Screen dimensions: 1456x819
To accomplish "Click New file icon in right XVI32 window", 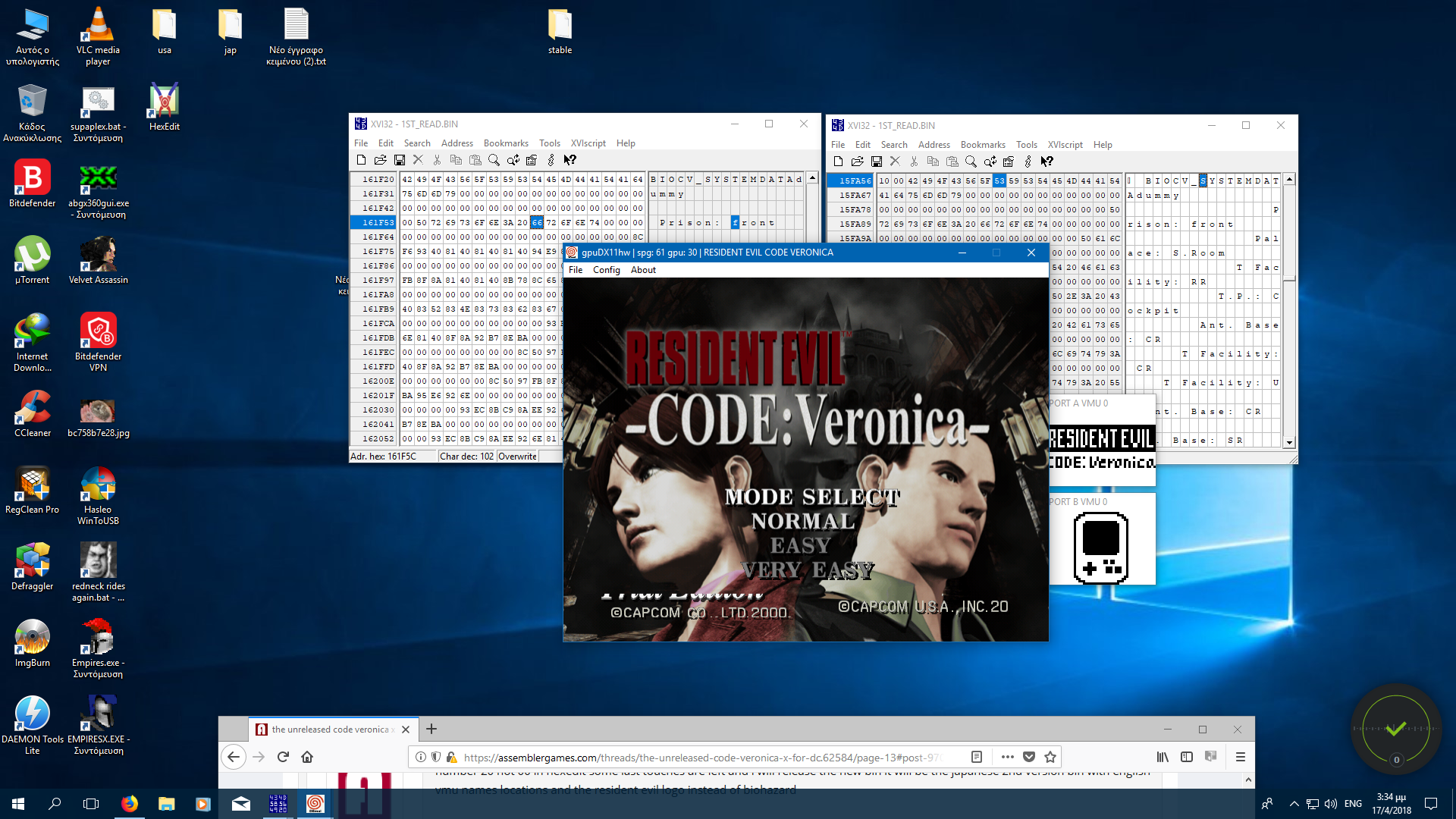I will (838, 162).
